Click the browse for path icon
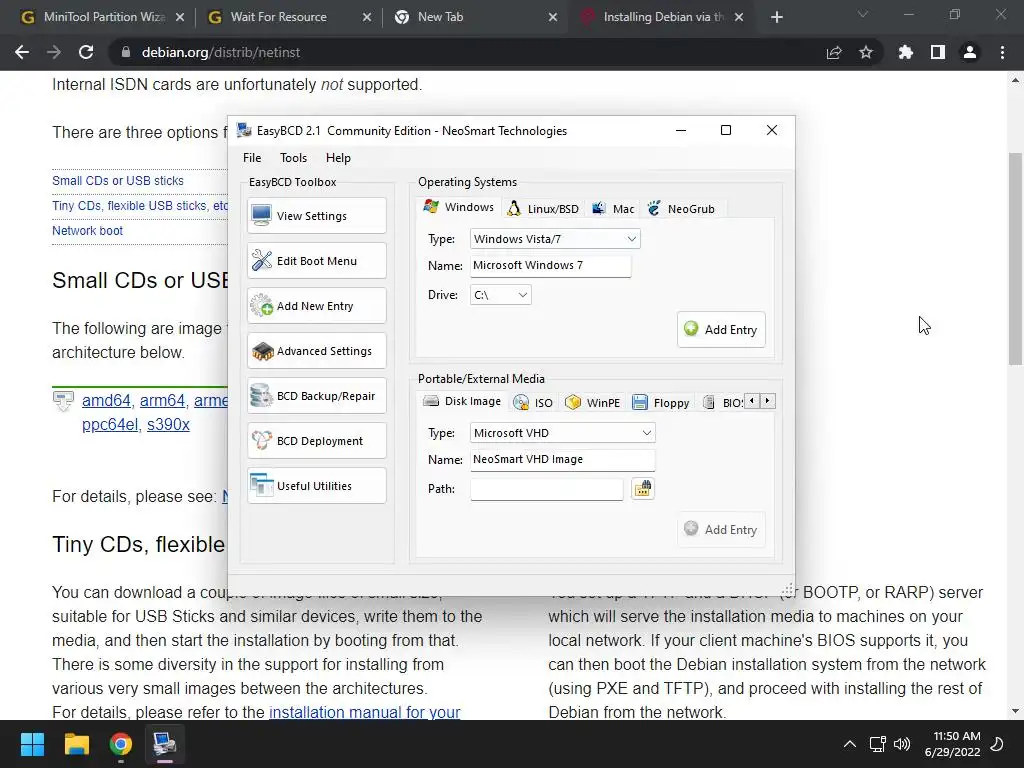 click(x=643, y=488)
